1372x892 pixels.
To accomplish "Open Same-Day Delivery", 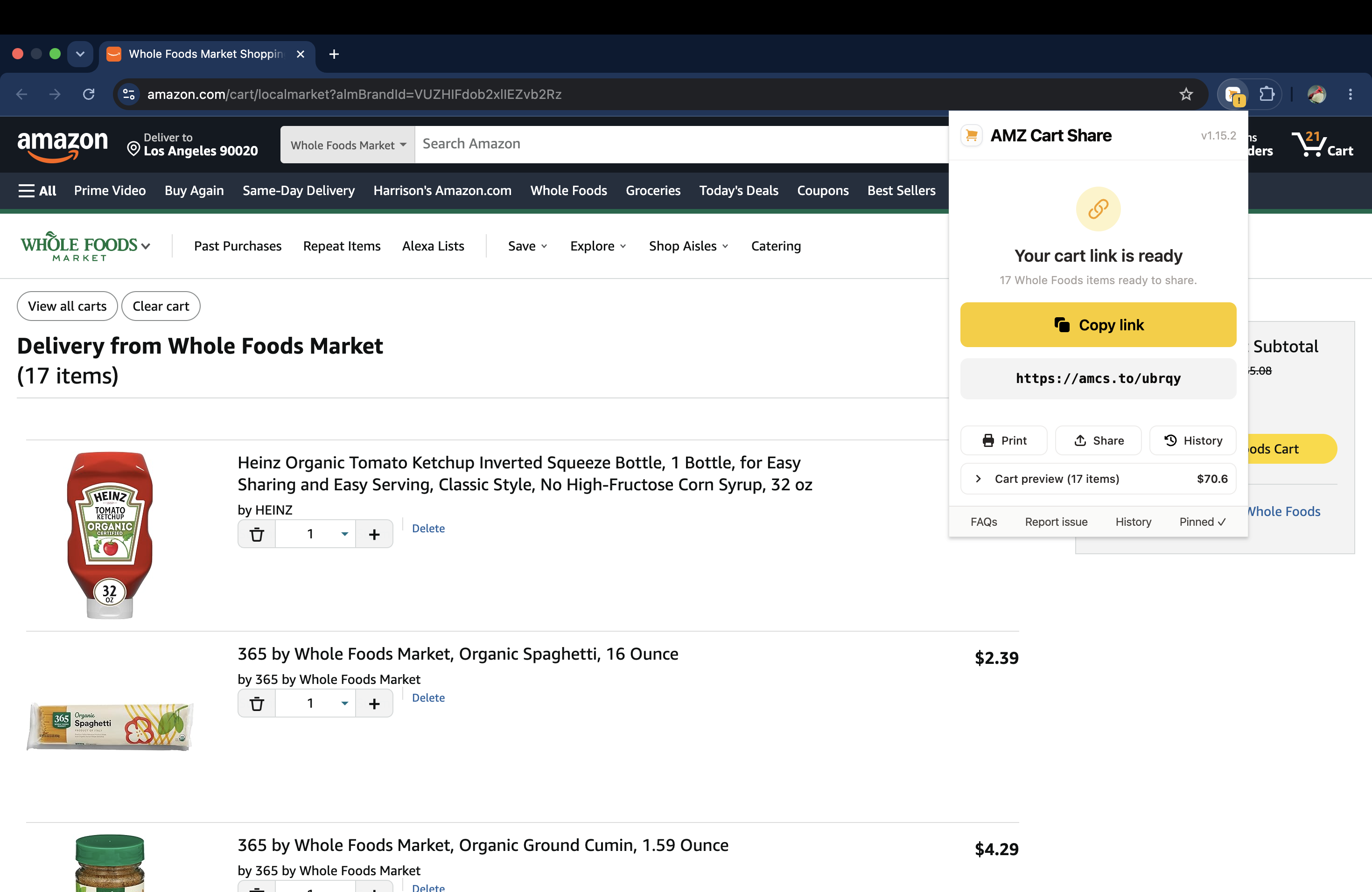I will [299, 191].
